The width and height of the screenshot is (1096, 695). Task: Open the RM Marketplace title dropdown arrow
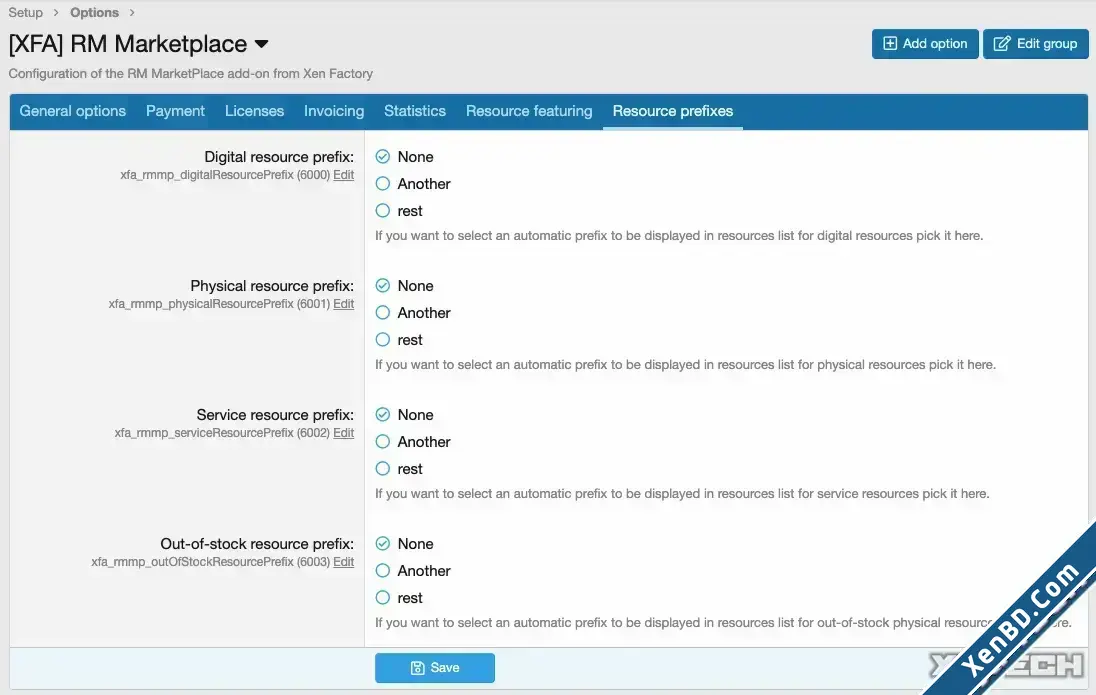pyautogui.click(x=261, y=44)
